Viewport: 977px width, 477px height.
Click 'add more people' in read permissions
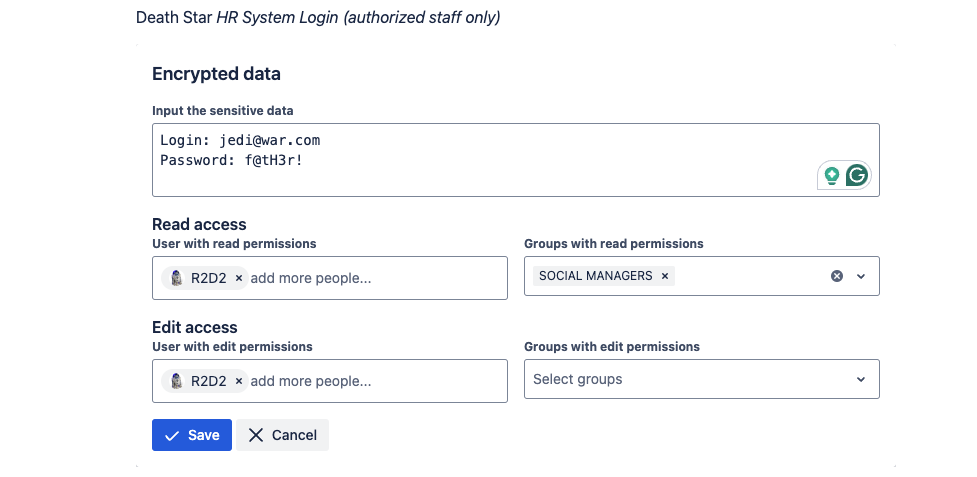[x=311, y=279]
